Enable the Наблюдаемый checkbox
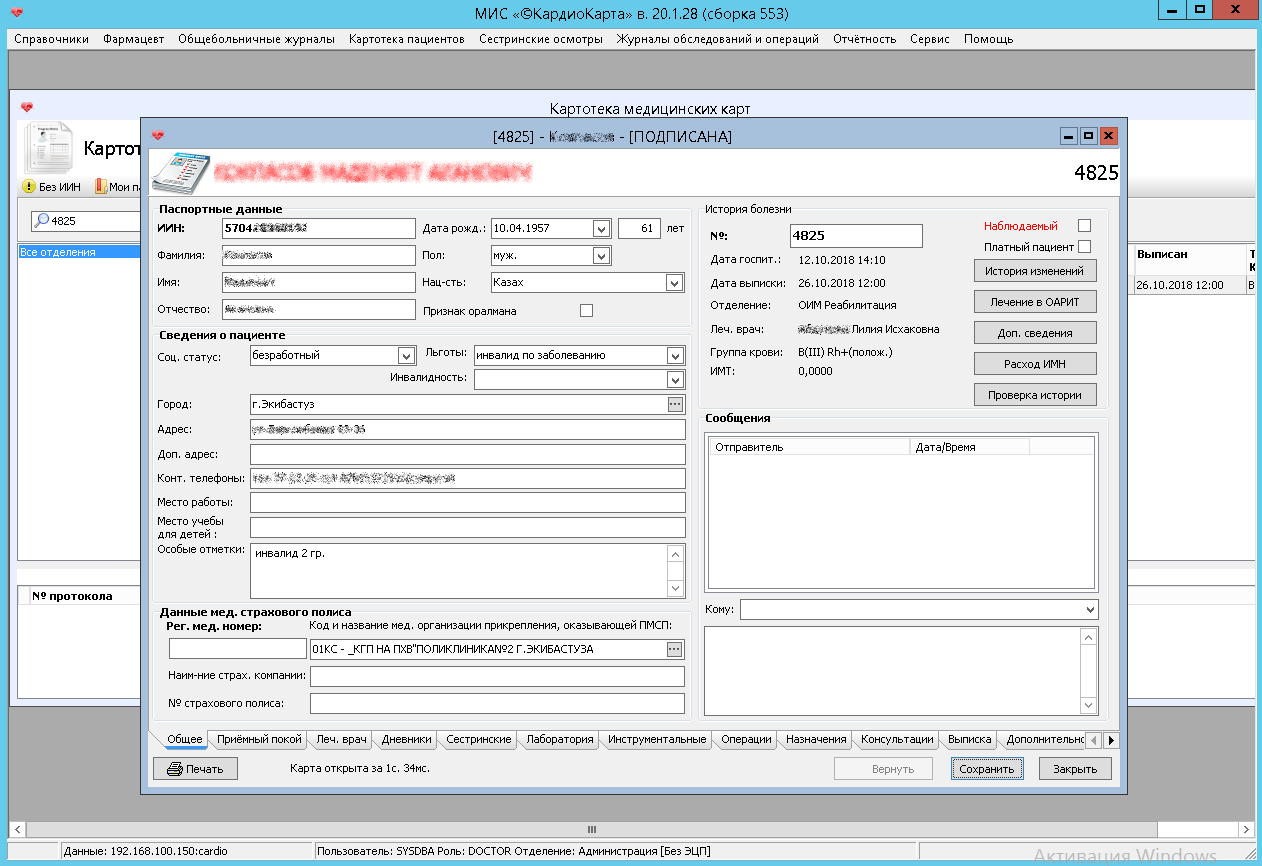1262x866 pixels. pyautogui.click(x=1084, y=226)
